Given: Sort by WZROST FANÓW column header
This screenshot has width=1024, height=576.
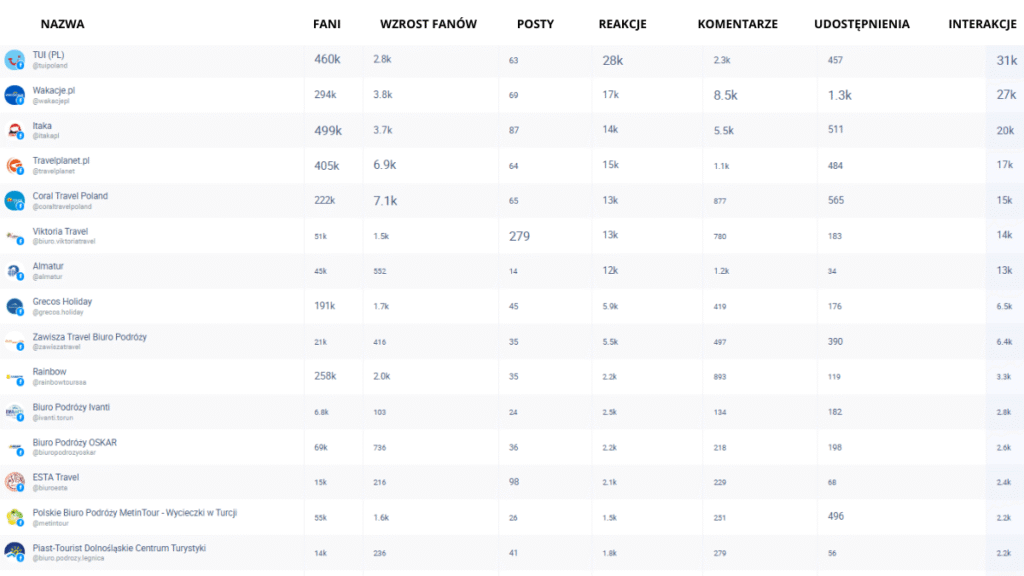Looking at the screenshot, I should 428,24.
